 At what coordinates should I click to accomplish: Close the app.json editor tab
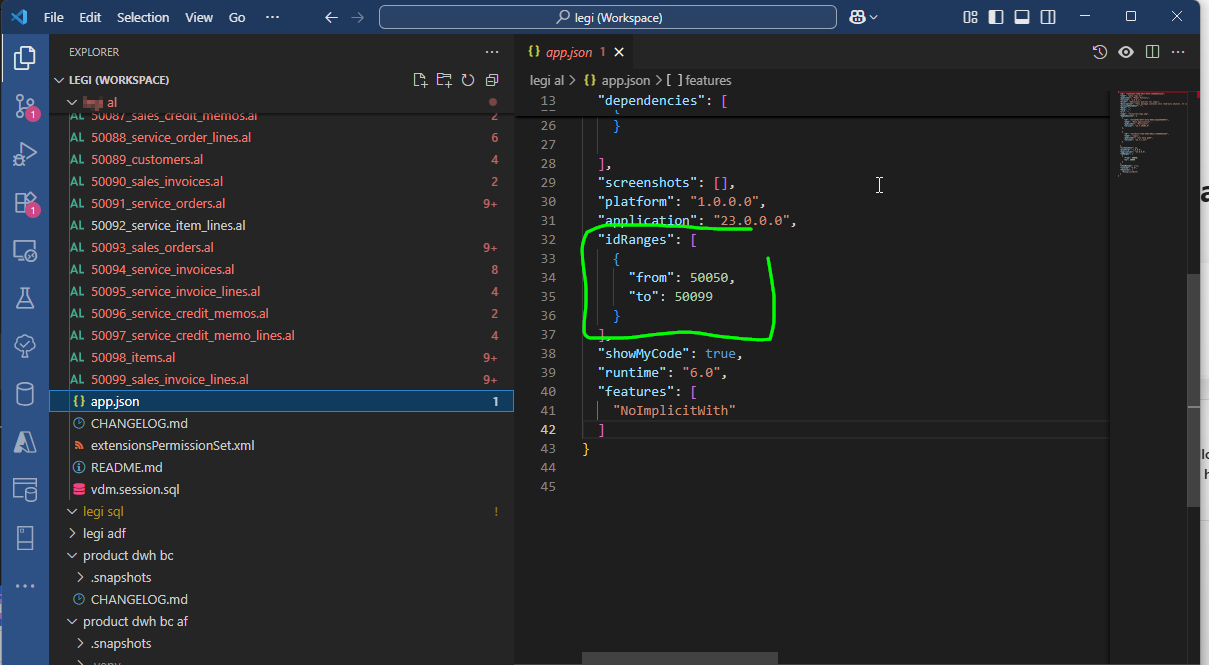pos(619,52)
